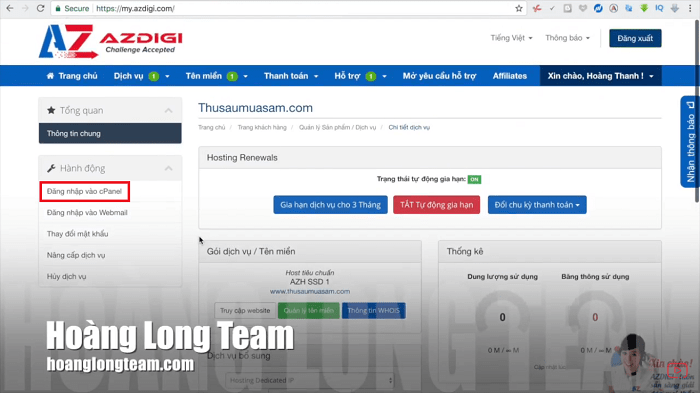This screenshot has width=700, height=393.
Task: Click Quản lý Sản phẩm / Dịch vụ breadcrumb
Action: [338, 127]
